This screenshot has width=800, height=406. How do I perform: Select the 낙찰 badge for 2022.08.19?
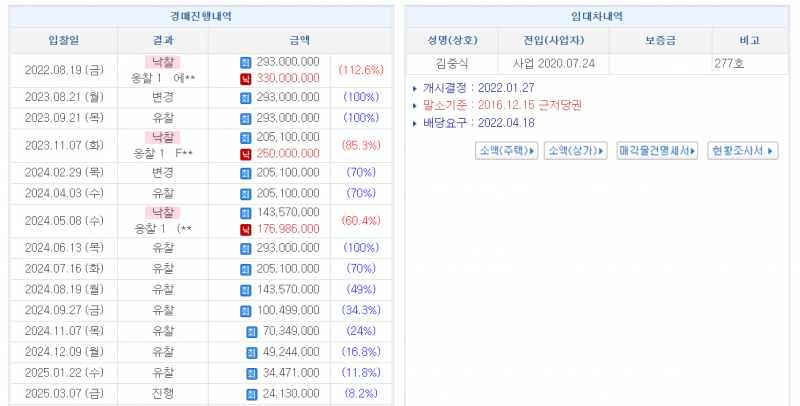click(x=162, y=62)
